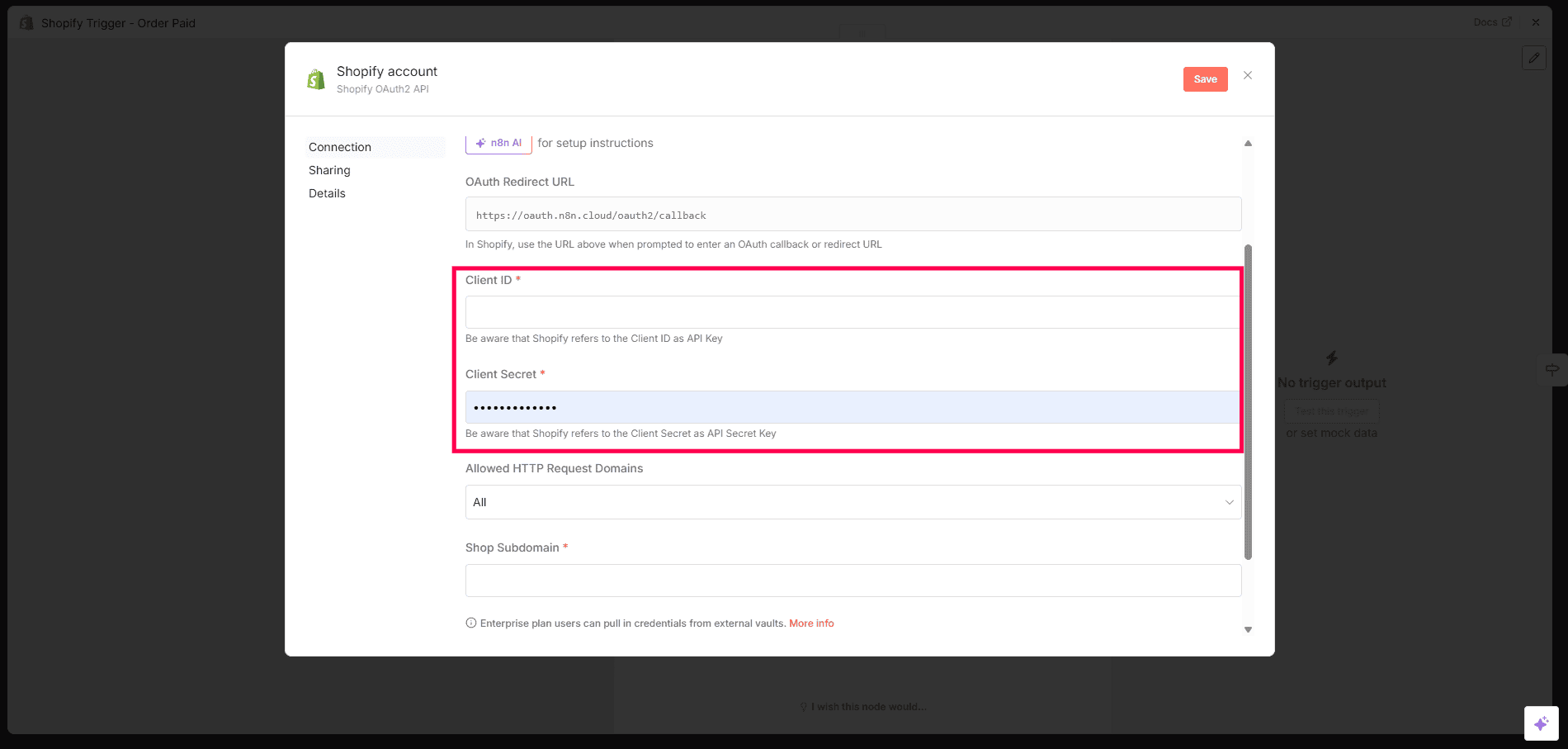Click the Shop Subdomain input field
The width and height of the screenshot is (1568, 749).
click(852, 581)
